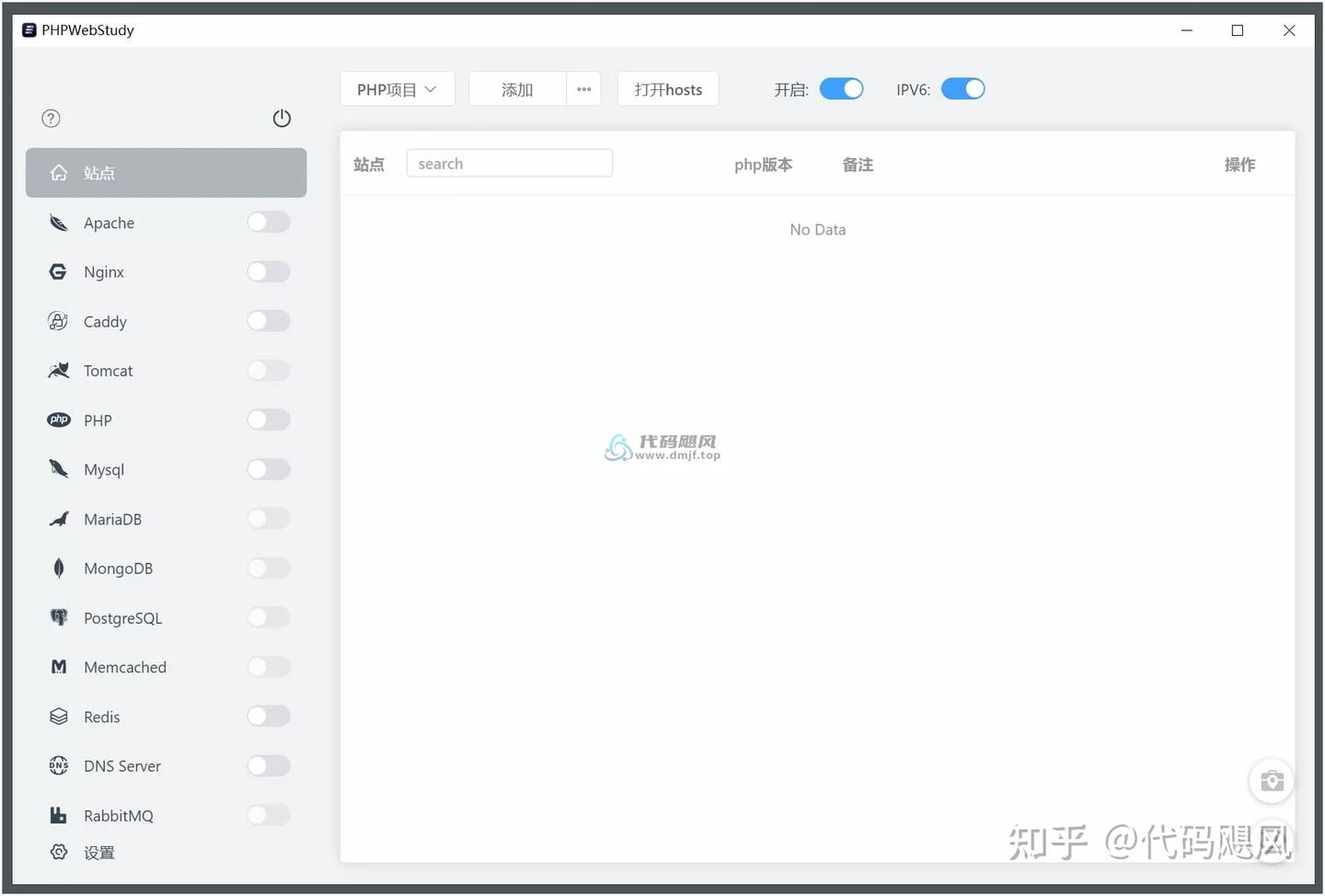The image size is (1325, 896).
Task: Open the PHP项目 dropdown
Action: tap(397, 88)
